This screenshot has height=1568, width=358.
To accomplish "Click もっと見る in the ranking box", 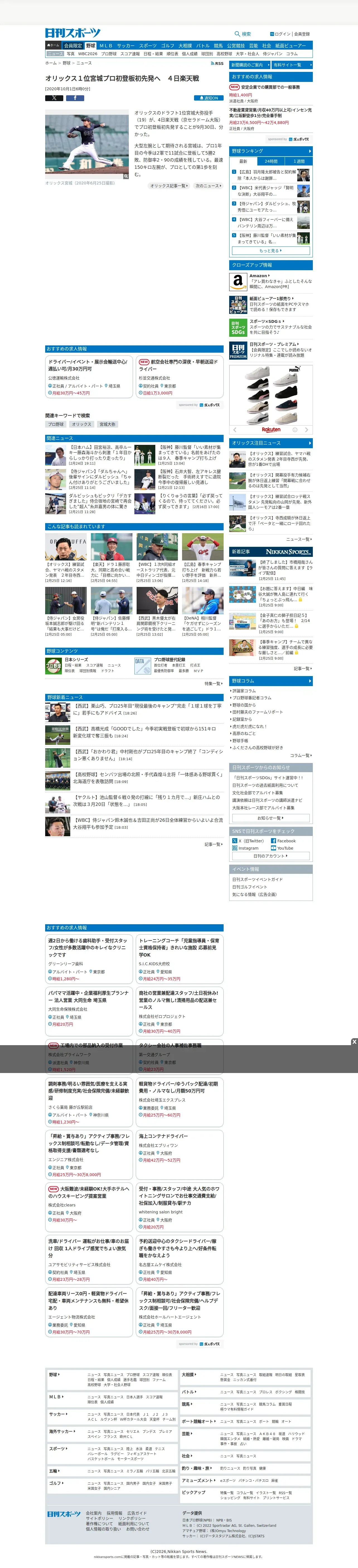I will click(x=271, y=250).
